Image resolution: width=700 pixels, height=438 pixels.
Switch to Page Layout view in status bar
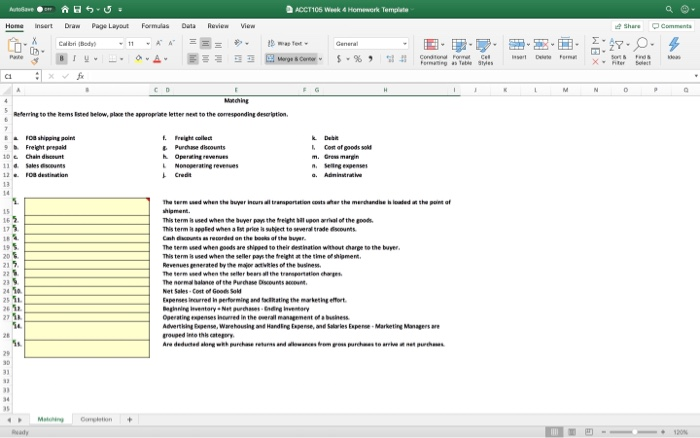pos(571,432)
